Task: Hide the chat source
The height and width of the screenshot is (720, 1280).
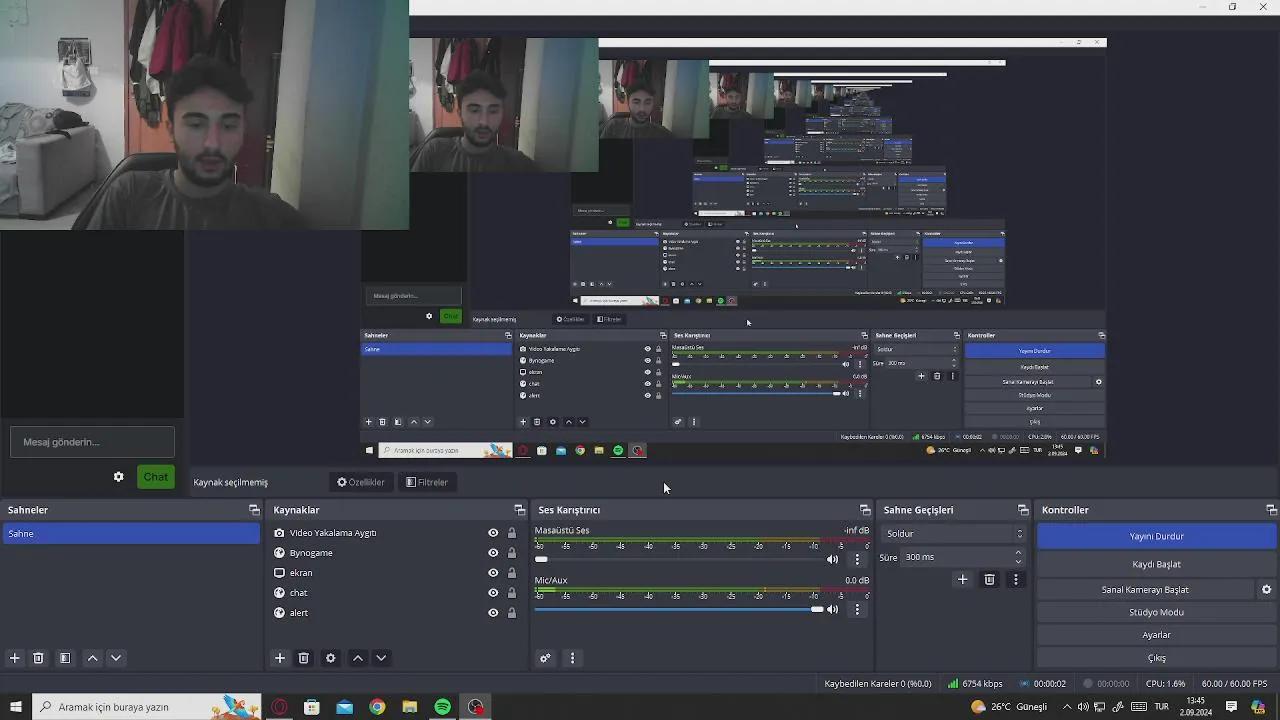Action: 493,593
